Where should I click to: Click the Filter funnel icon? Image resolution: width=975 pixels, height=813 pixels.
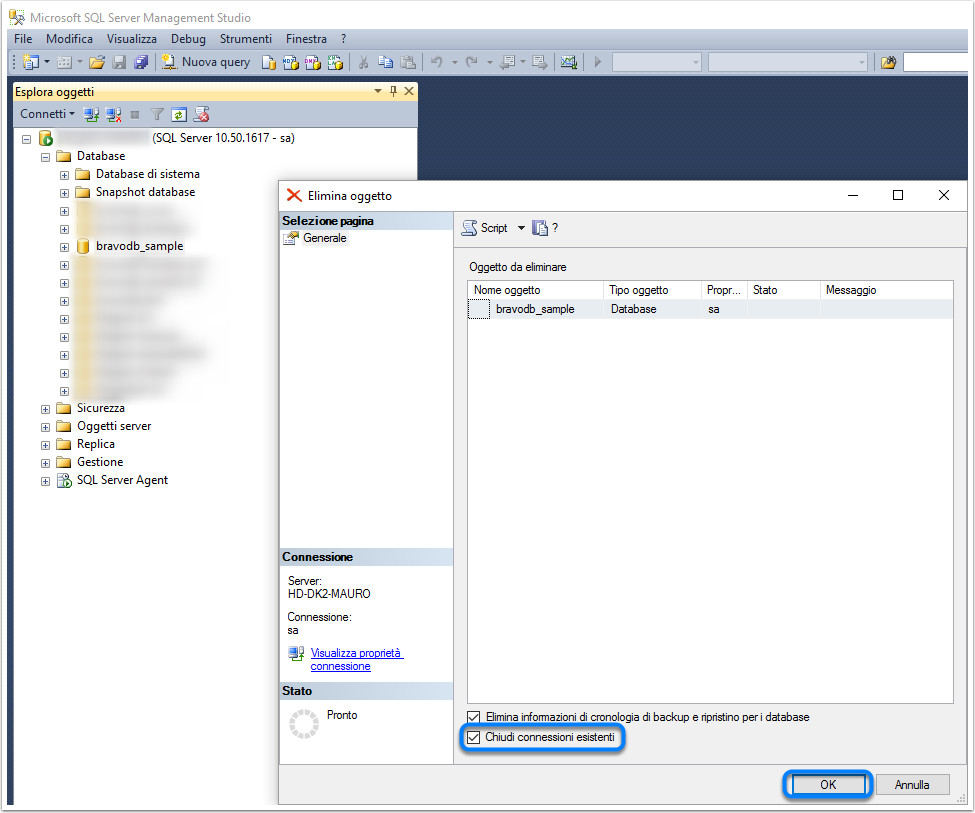pyautogui.click(x=157, y=114)
